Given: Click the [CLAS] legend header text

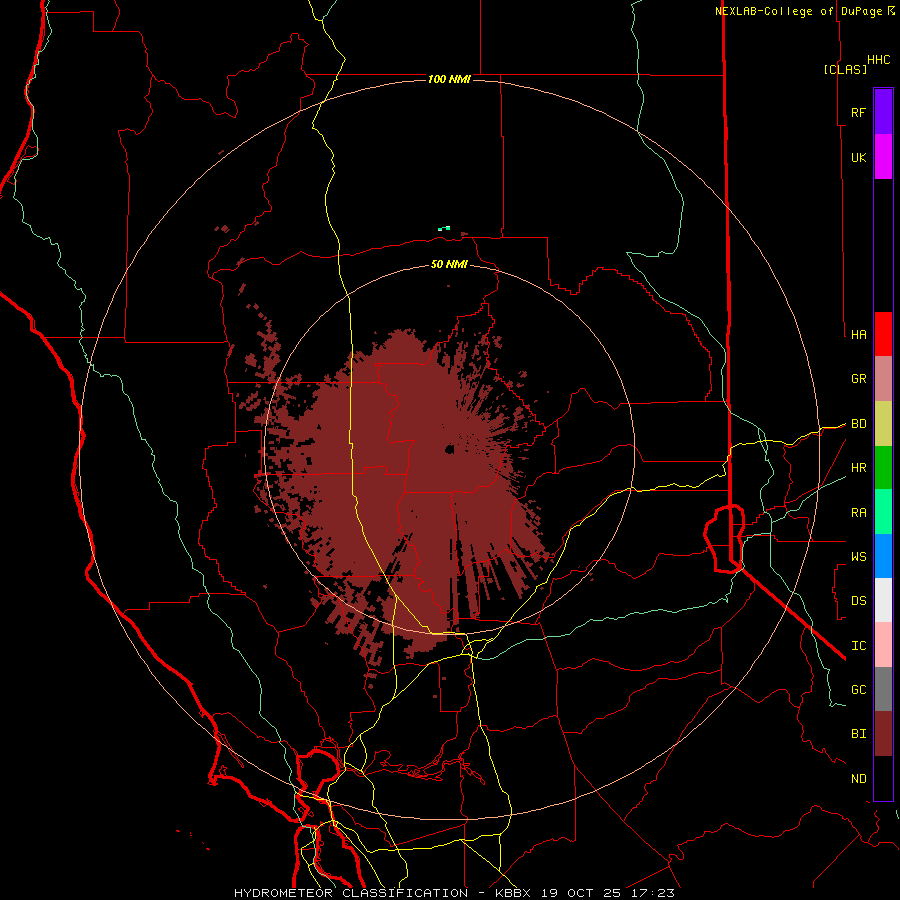Looking at the screenshot, I should click(845, 69).
